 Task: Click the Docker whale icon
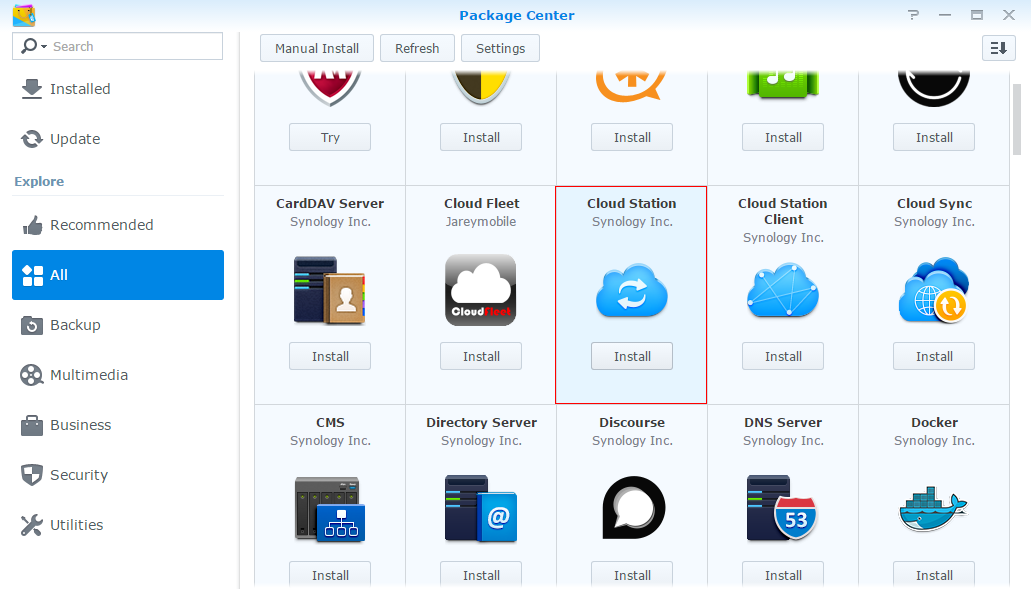click(933, 509)
